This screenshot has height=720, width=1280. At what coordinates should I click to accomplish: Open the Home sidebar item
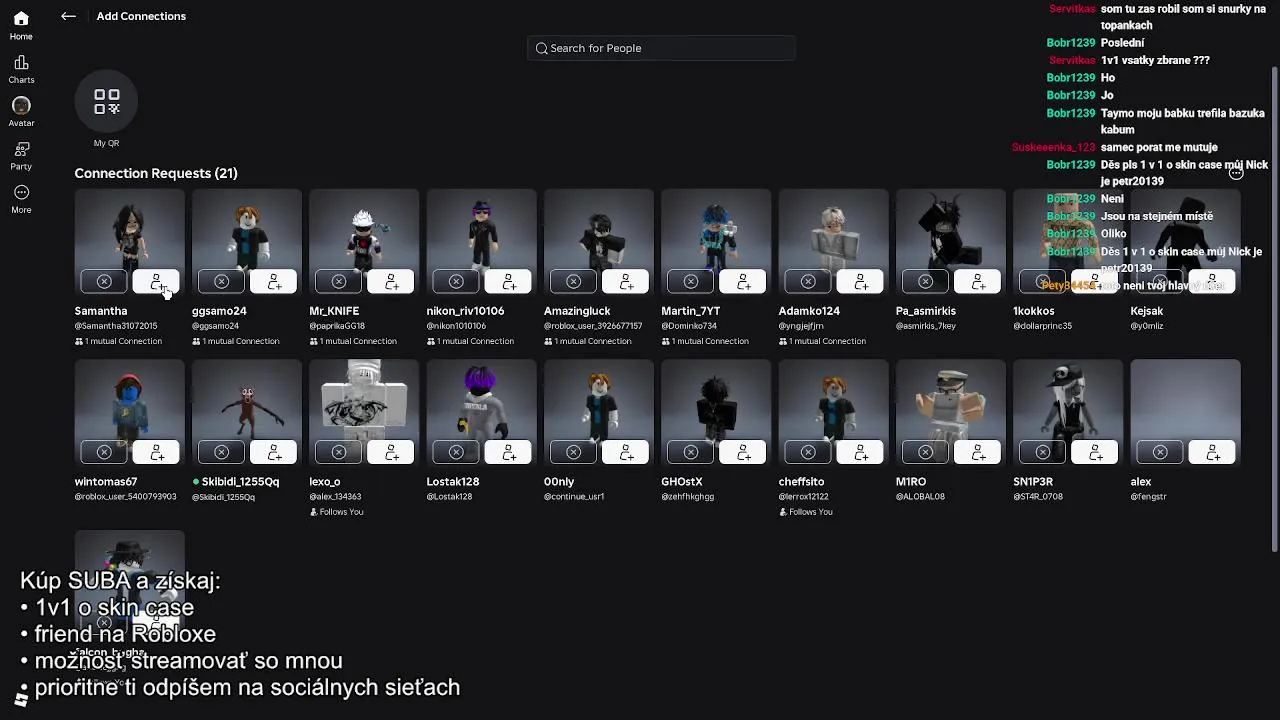(21, 26)
